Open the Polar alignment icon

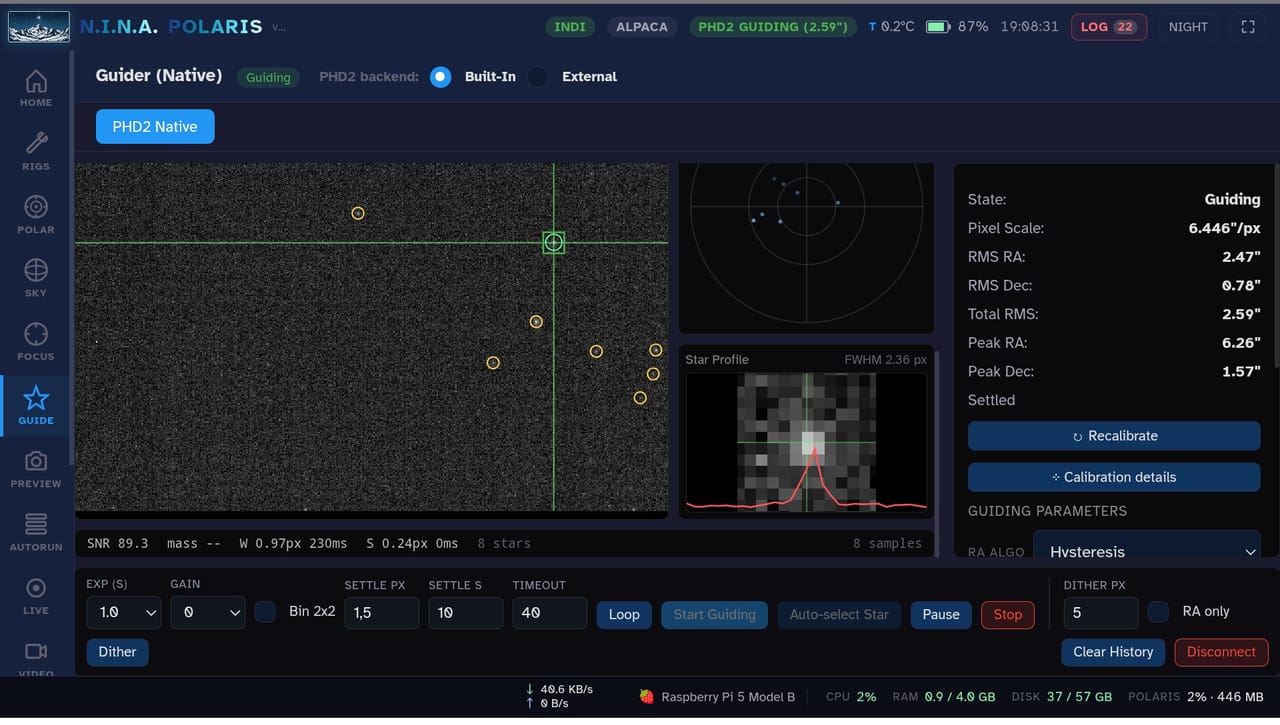pos(36,215)
